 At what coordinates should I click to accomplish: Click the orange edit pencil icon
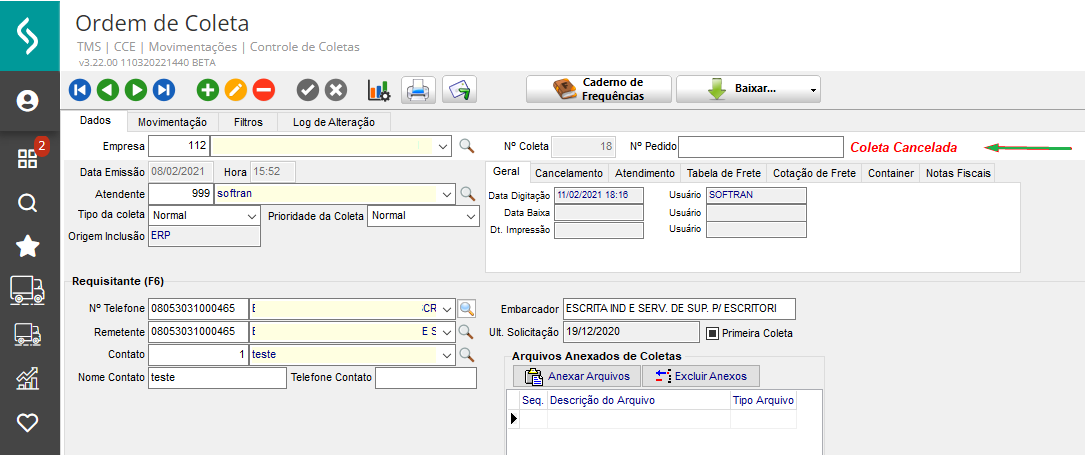236,90
